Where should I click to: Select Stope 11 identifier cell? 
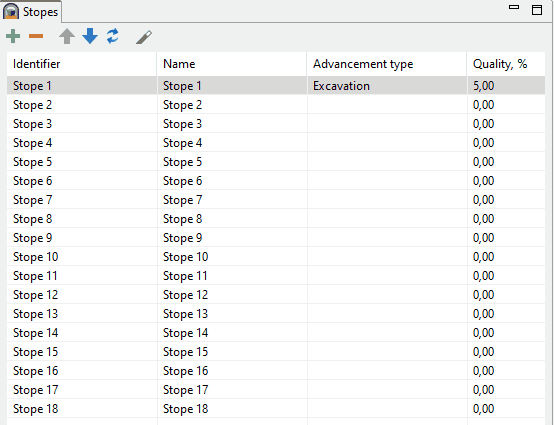(82, 276)
